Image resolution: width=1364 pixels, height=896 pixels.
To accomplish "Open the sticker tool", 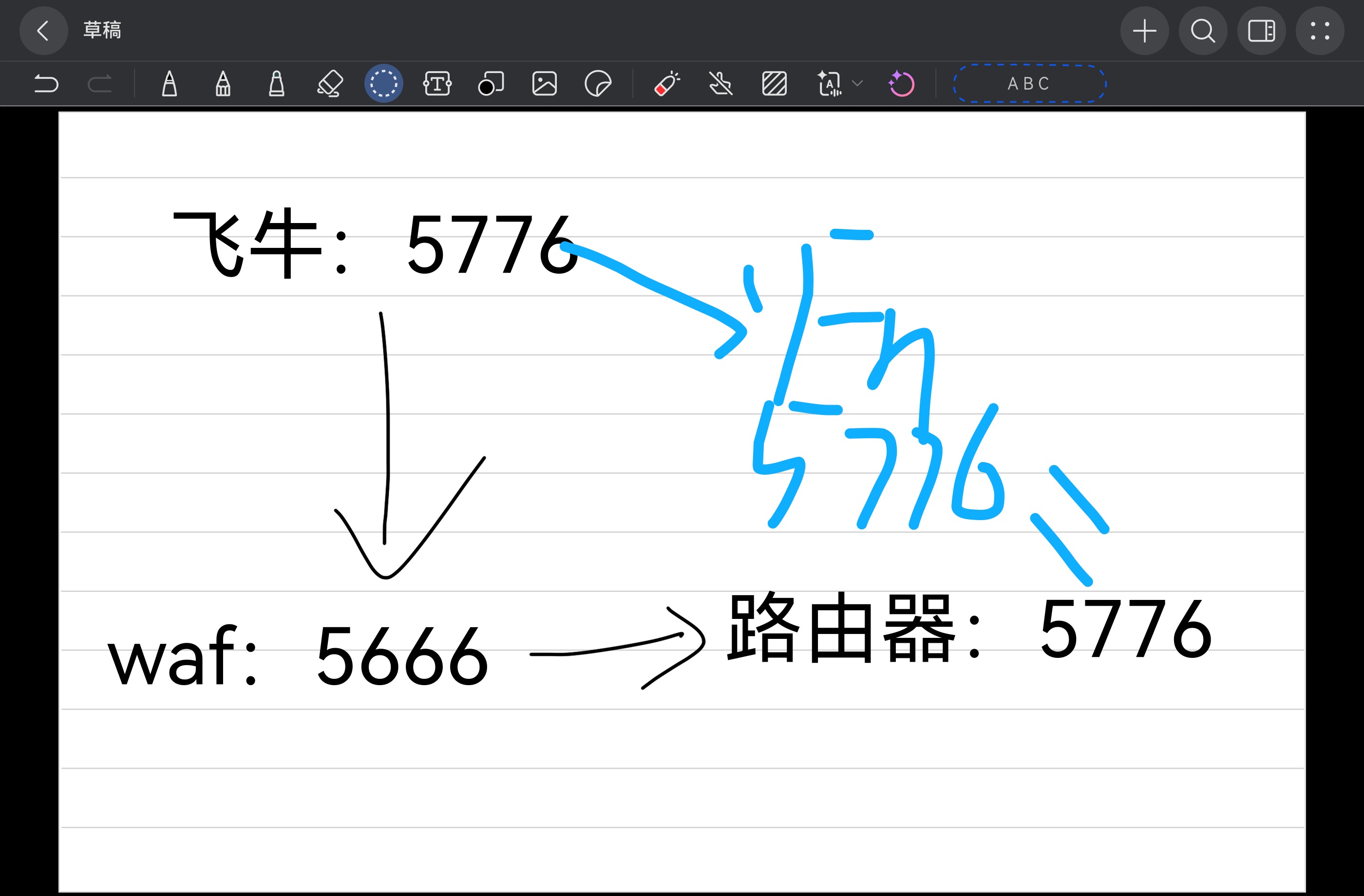I will (599, 83).
